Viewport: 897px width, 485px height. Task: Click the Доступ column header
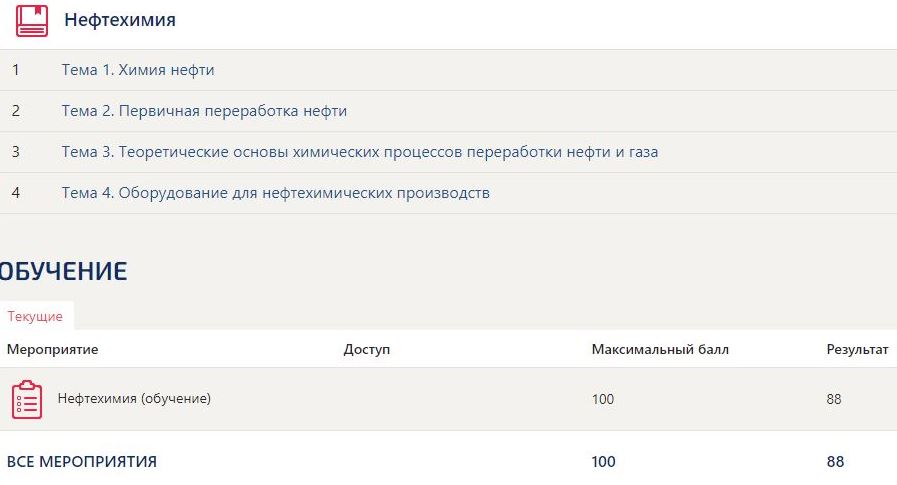tap(366, 349)
